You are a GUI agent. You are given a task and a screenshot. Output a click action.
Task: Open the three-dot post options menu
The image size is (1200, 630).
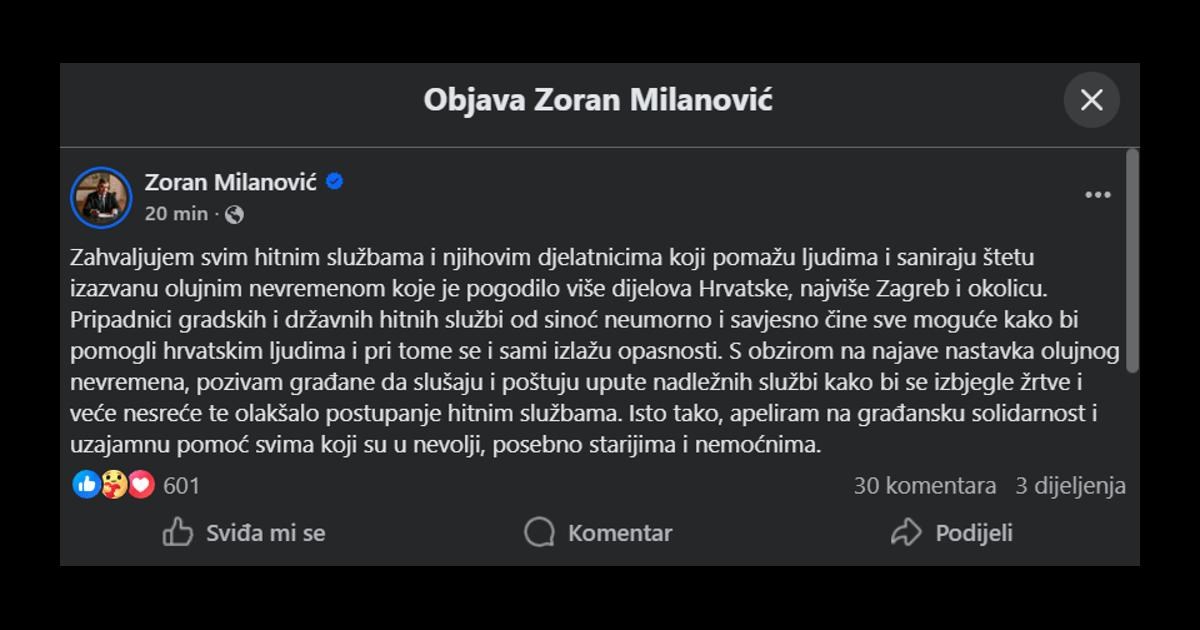1098,196
